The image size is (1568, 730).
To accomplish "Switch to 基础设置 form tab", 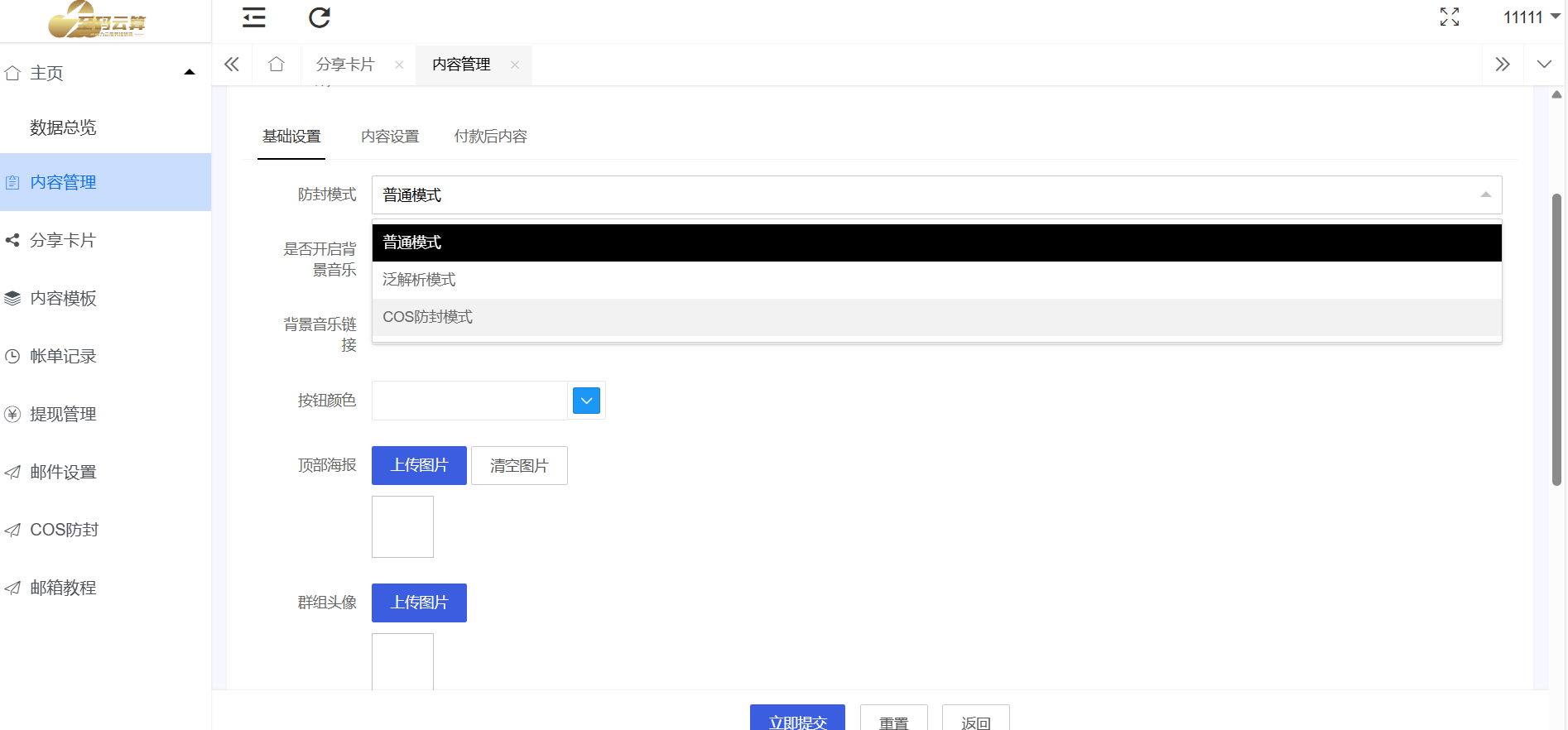I will pos(291,137).
